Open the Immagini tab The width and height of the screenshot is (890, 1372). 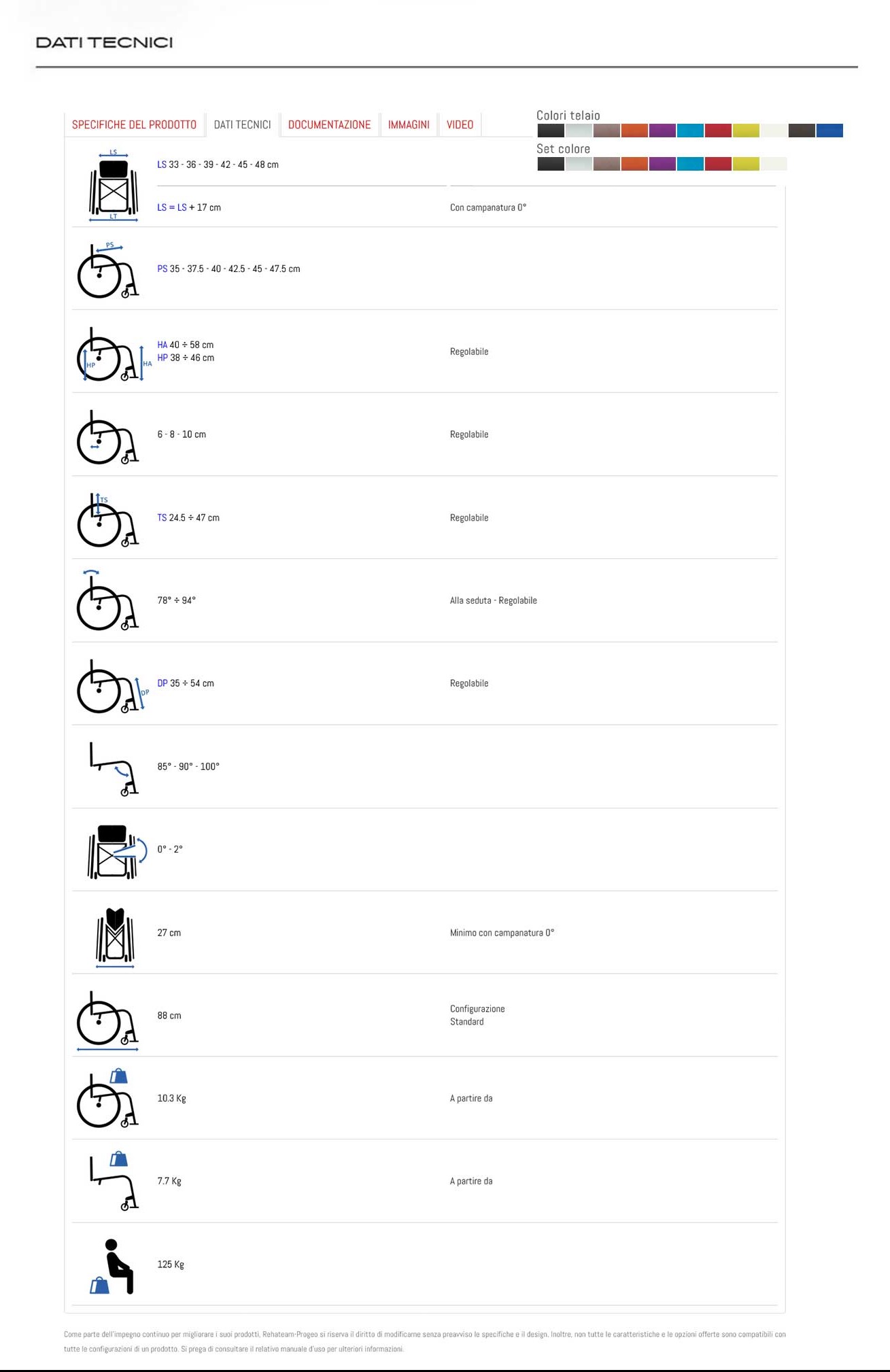point(409,125)
